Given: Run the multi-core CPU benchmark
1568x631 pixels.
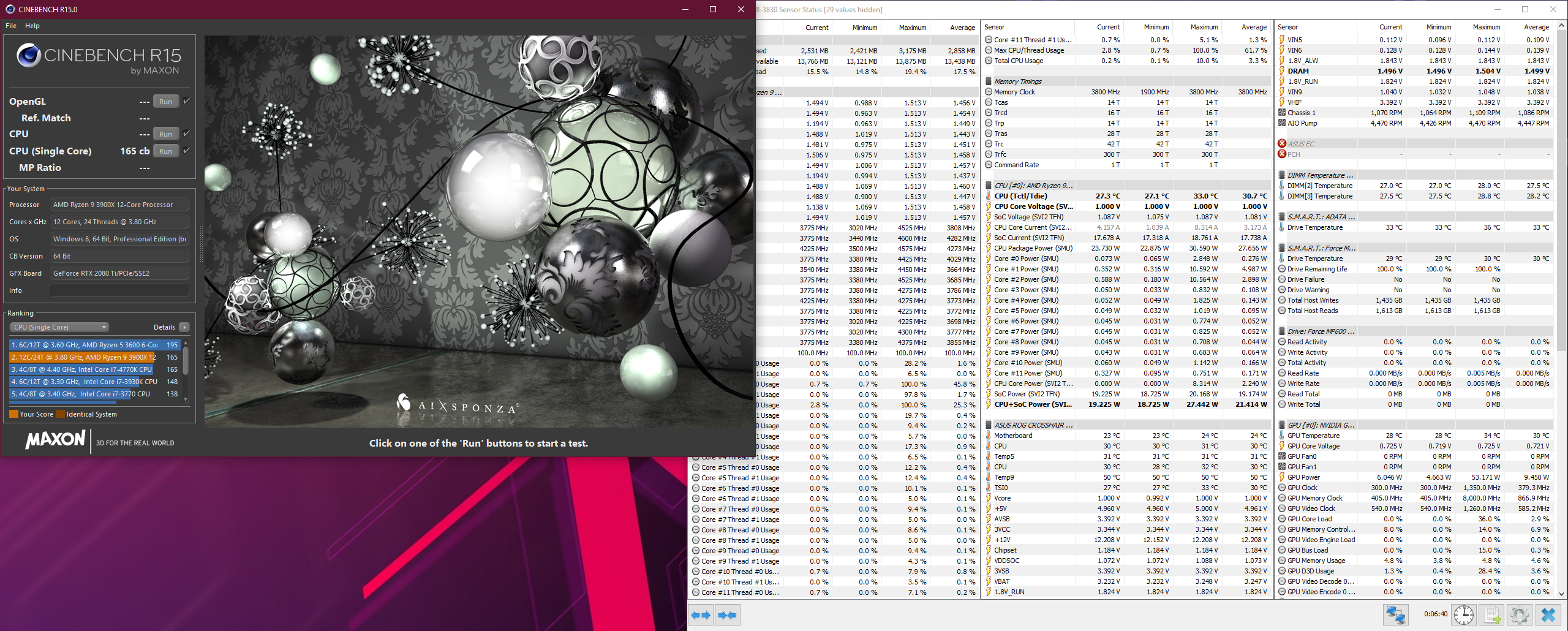Looking at the screenshot, I should pyautogui.click(x=165, y=134).
